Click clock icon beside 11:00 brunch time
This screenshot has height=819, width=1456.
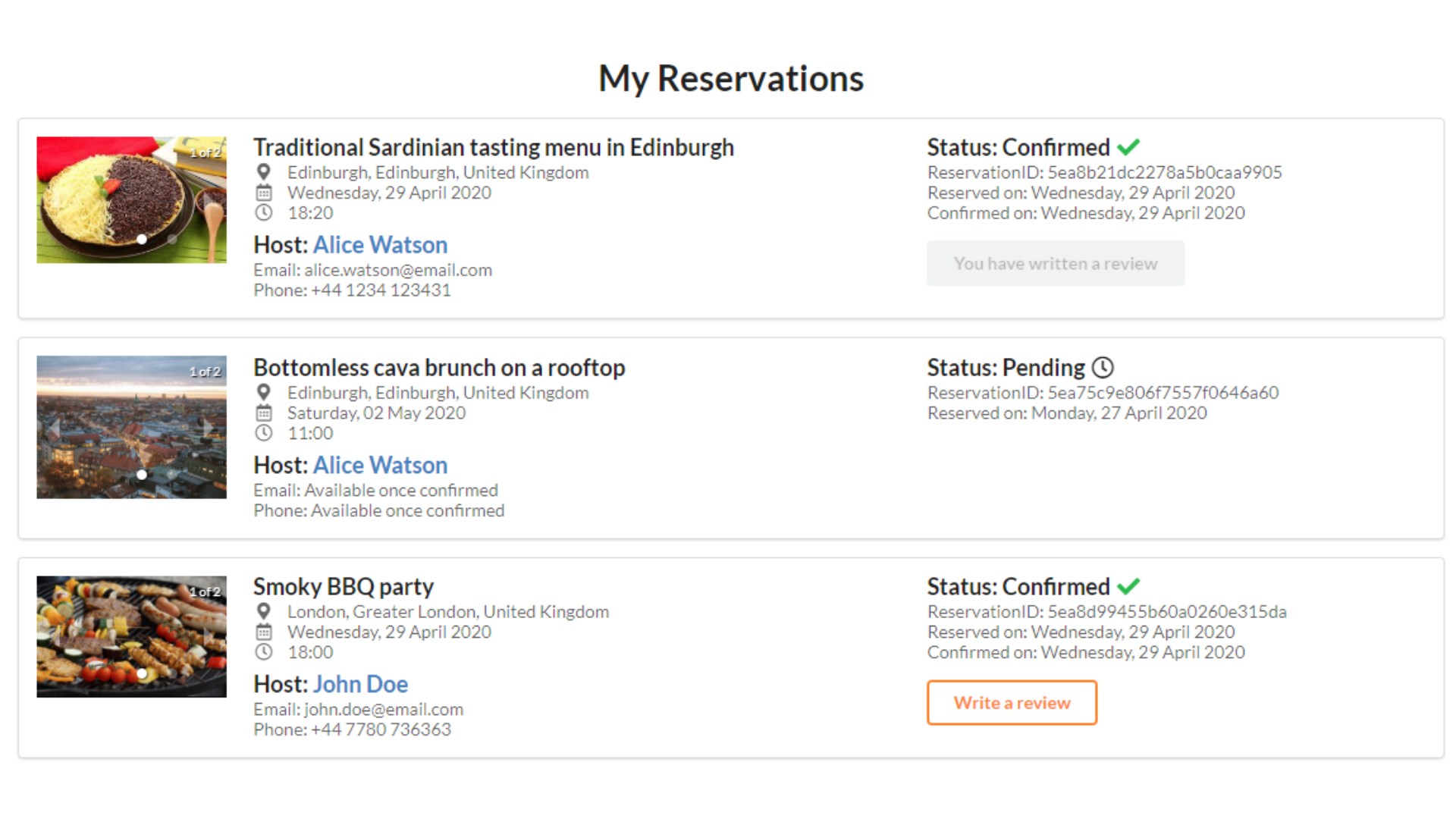[263, 433]
